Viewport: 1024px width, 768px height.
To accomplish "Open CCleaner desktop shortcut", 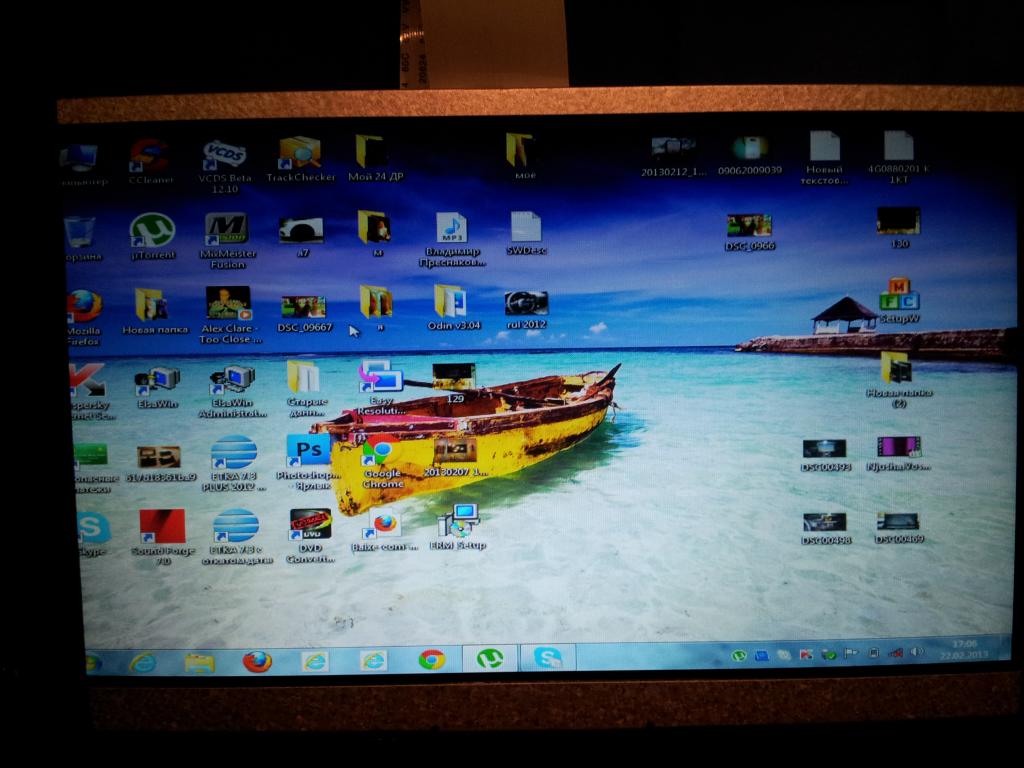I will click(150, 156).
